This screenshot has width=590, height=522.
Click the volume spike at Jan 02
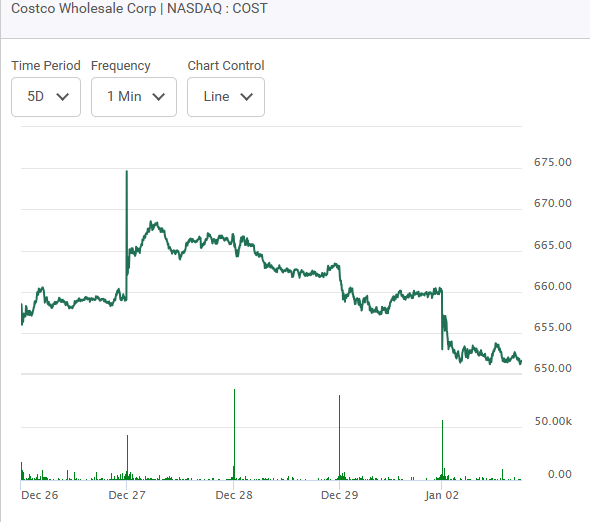tap(442, 450)
